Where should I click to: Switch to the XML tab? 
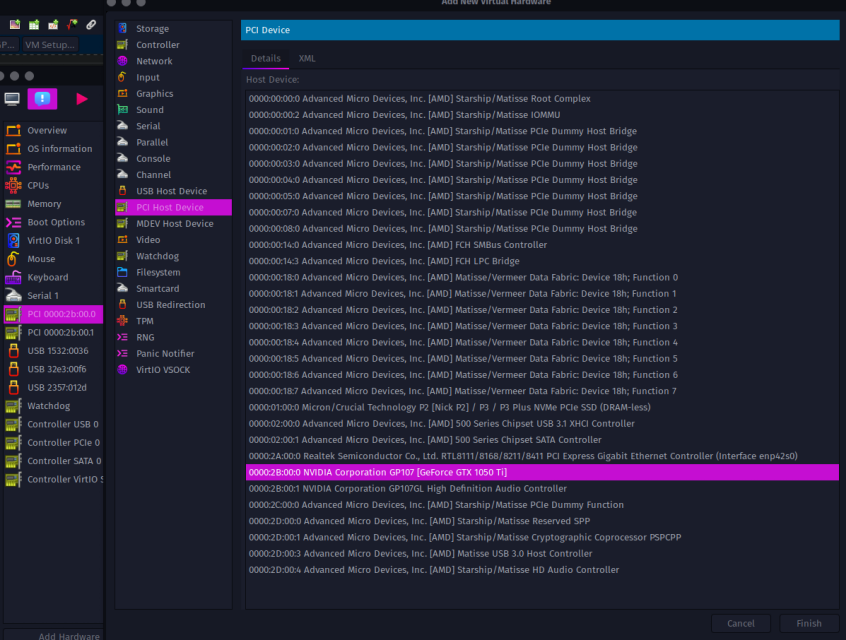click(307, 58)
